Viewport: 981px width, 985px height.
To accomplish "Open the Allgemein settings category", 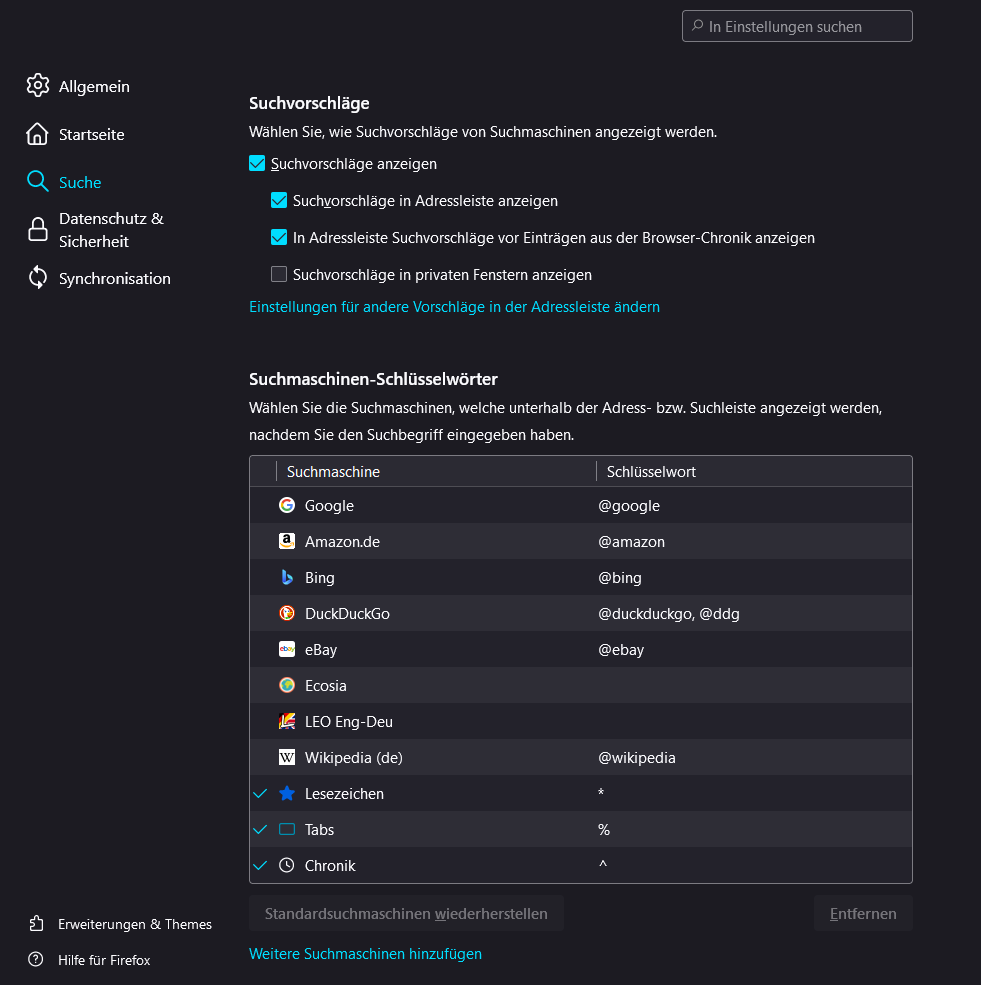I will tap(94, 87).
